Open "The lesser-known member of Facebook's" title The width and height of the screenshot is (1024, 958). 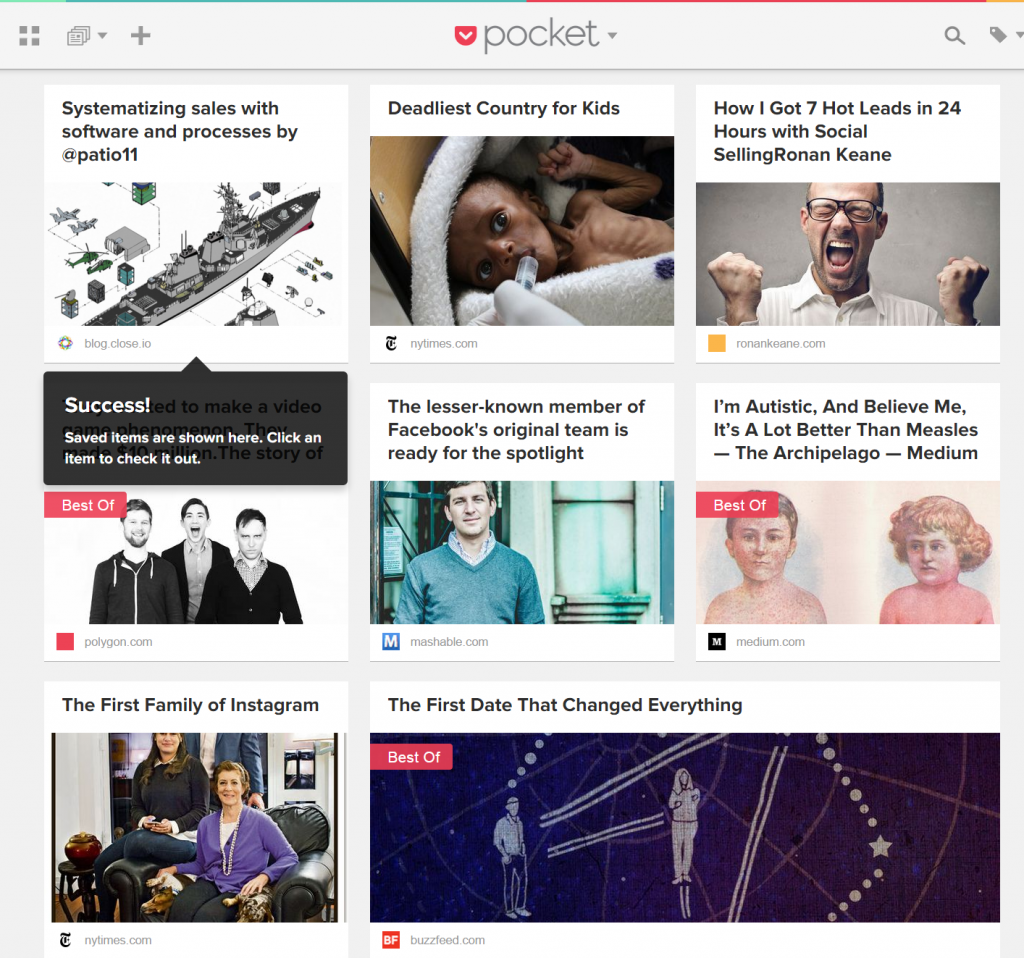[x=516, y=430]
